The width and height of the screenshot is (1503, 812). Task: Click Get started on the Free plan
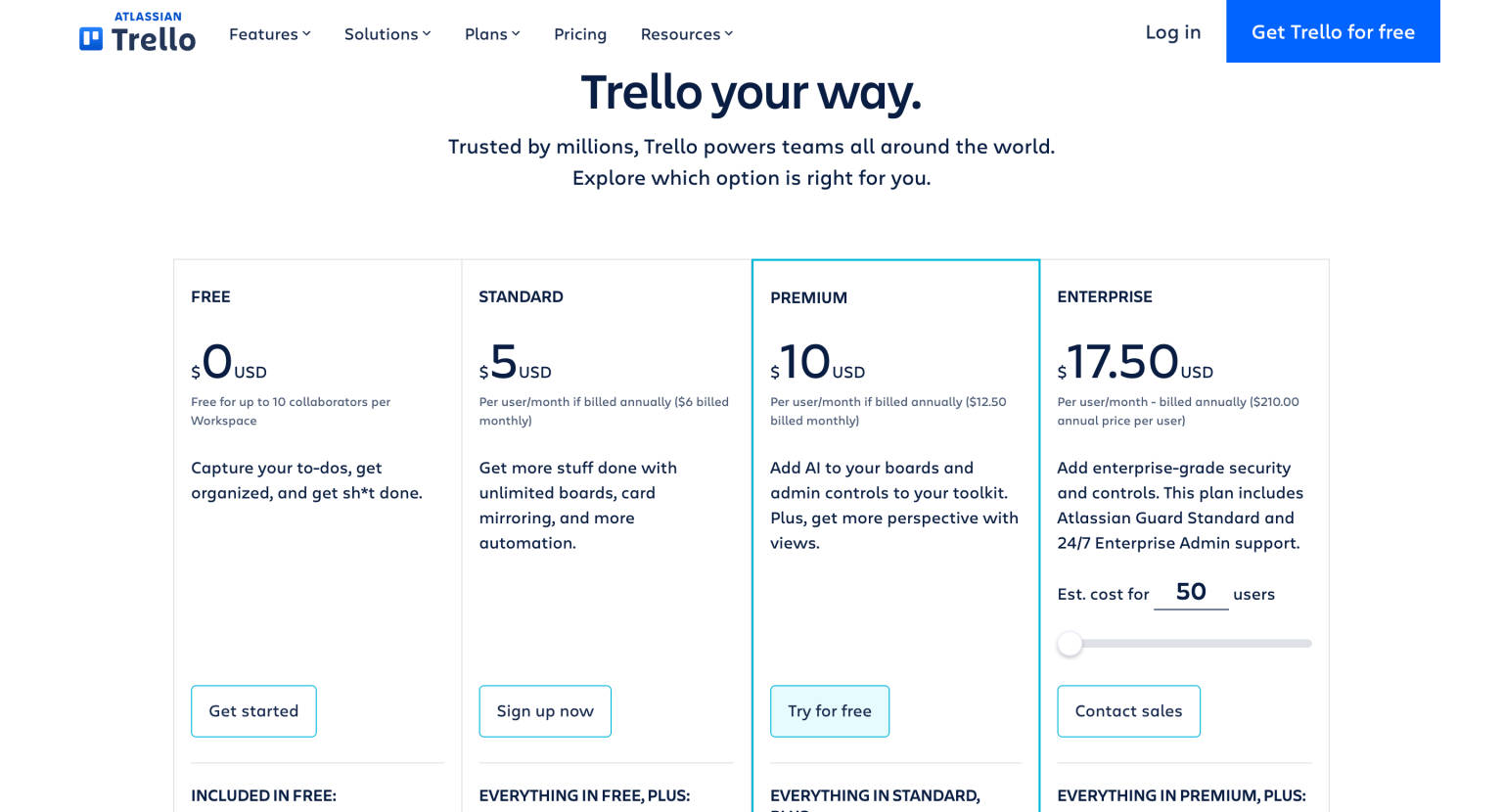pyautogui.click(x=253, y=711)
